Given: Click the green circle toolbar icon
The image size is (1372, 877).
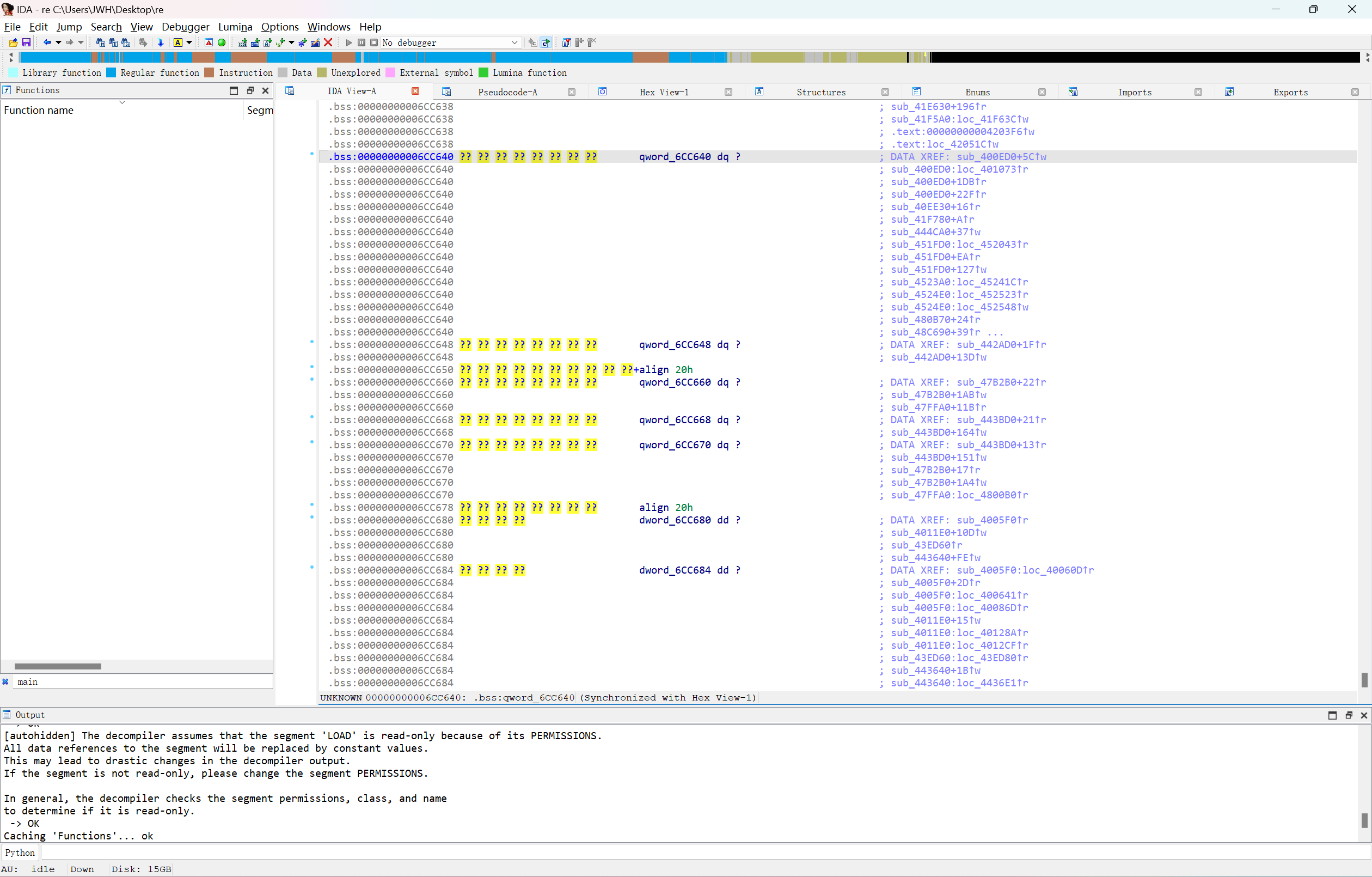Looking at the screenshot, I should [222, 43].
